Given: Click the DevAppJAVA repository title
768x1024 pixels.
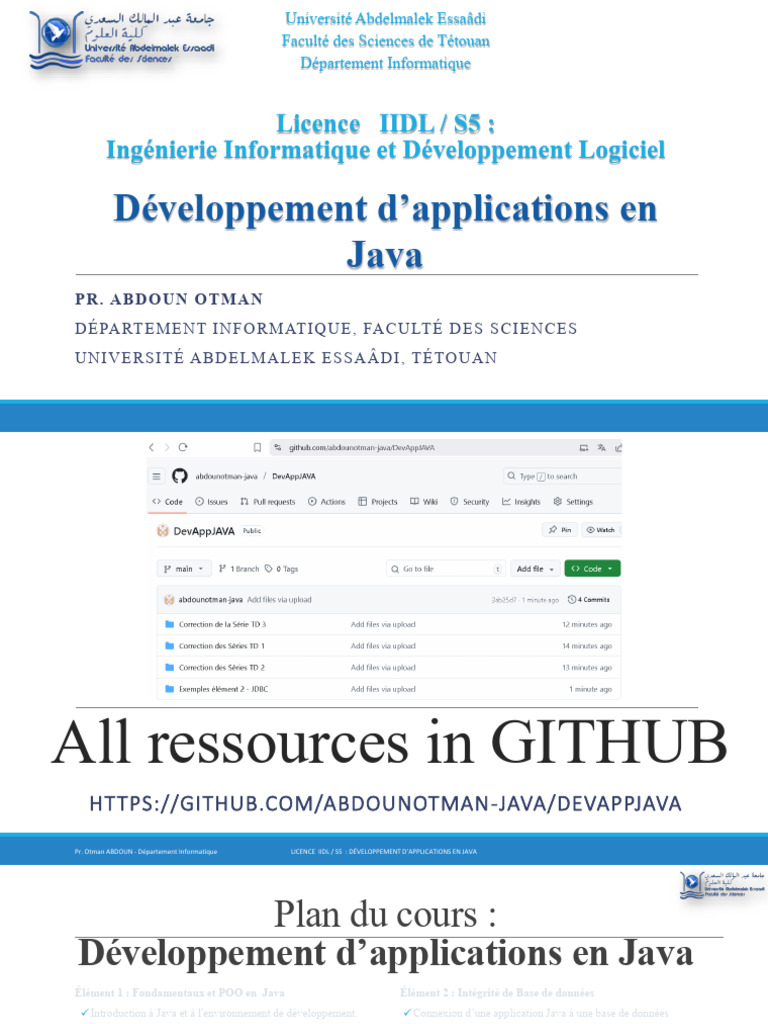Looking at the screenshot, I should 204,531.
